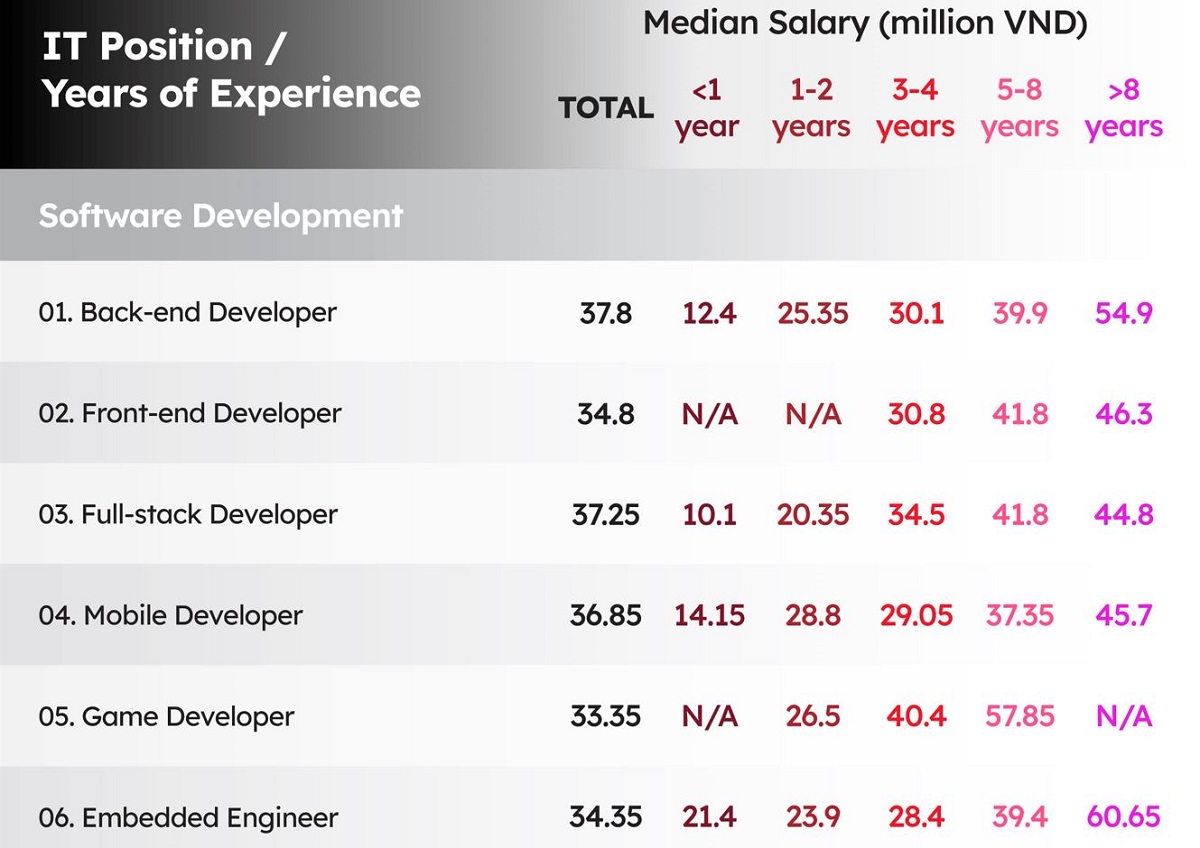Select the '3-4 years' column header
The image size is (1200, 848).
tap(915, 109)
